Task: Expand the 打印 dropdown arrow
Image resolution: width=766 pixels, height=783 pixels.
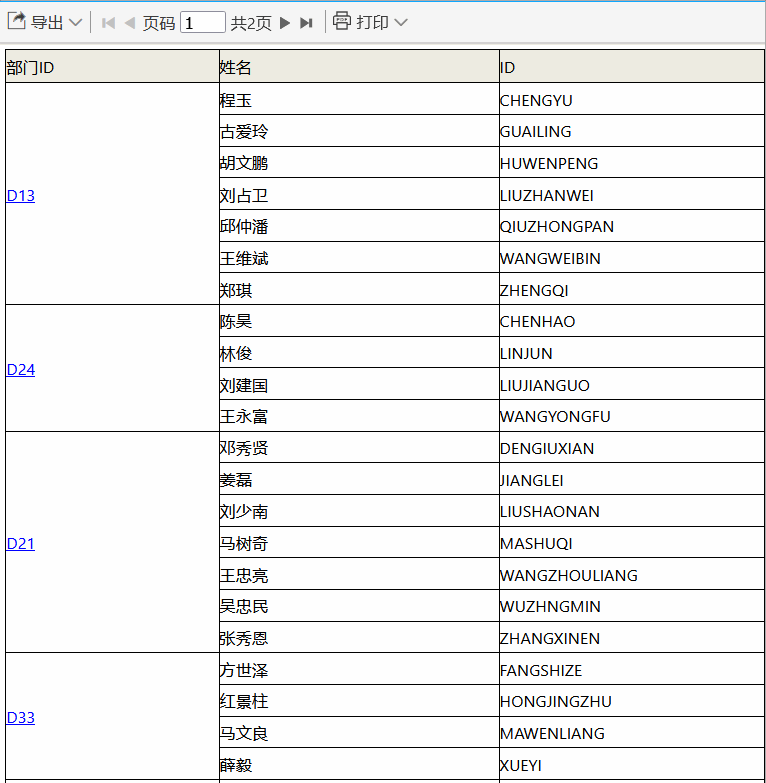Action: (x=401, y=22)
